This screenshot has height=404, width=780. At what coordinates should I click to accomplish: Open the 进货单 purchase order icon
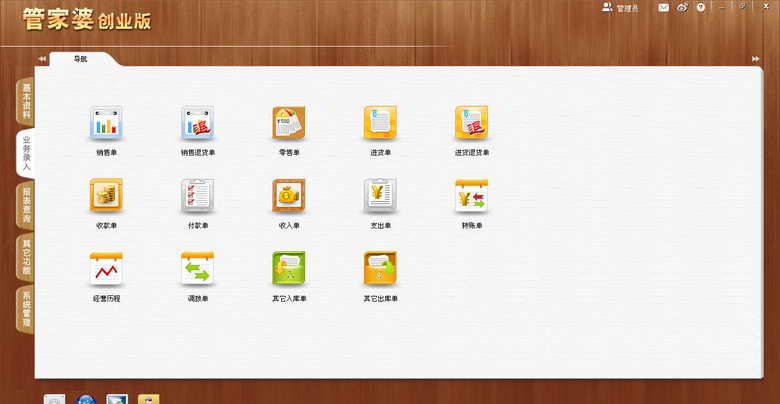pyautogui.click(x=380, y=123)
